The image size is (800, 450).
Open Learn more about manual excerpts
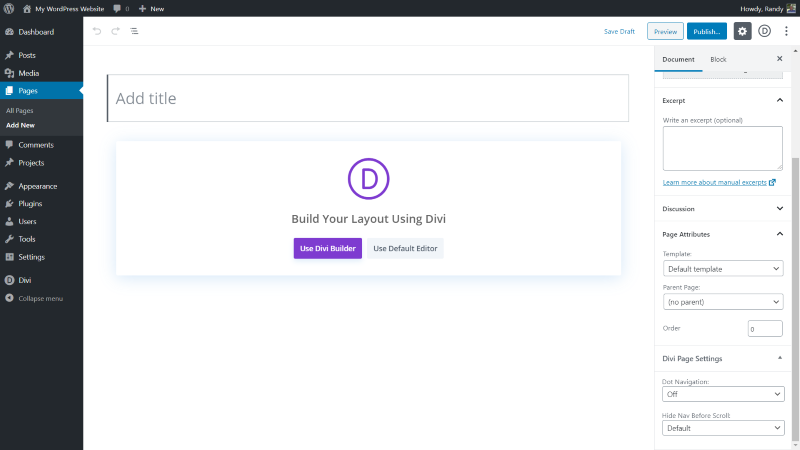[x=719, y=182]
